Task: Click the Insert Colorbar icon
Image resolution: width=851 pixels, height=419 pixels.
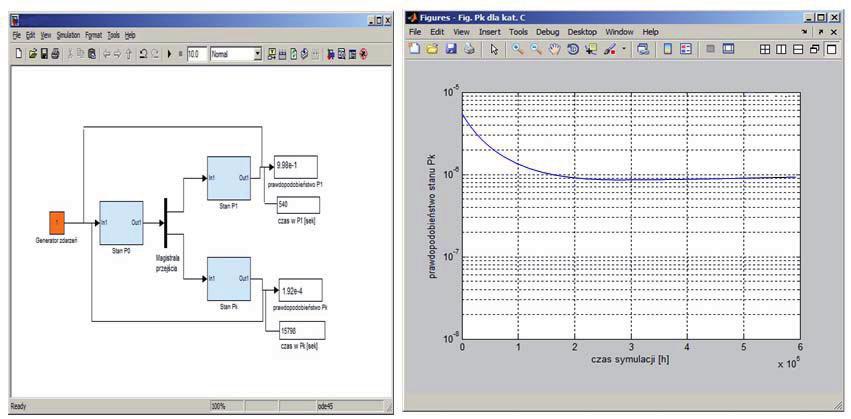Action: click(x=668, y=49)
